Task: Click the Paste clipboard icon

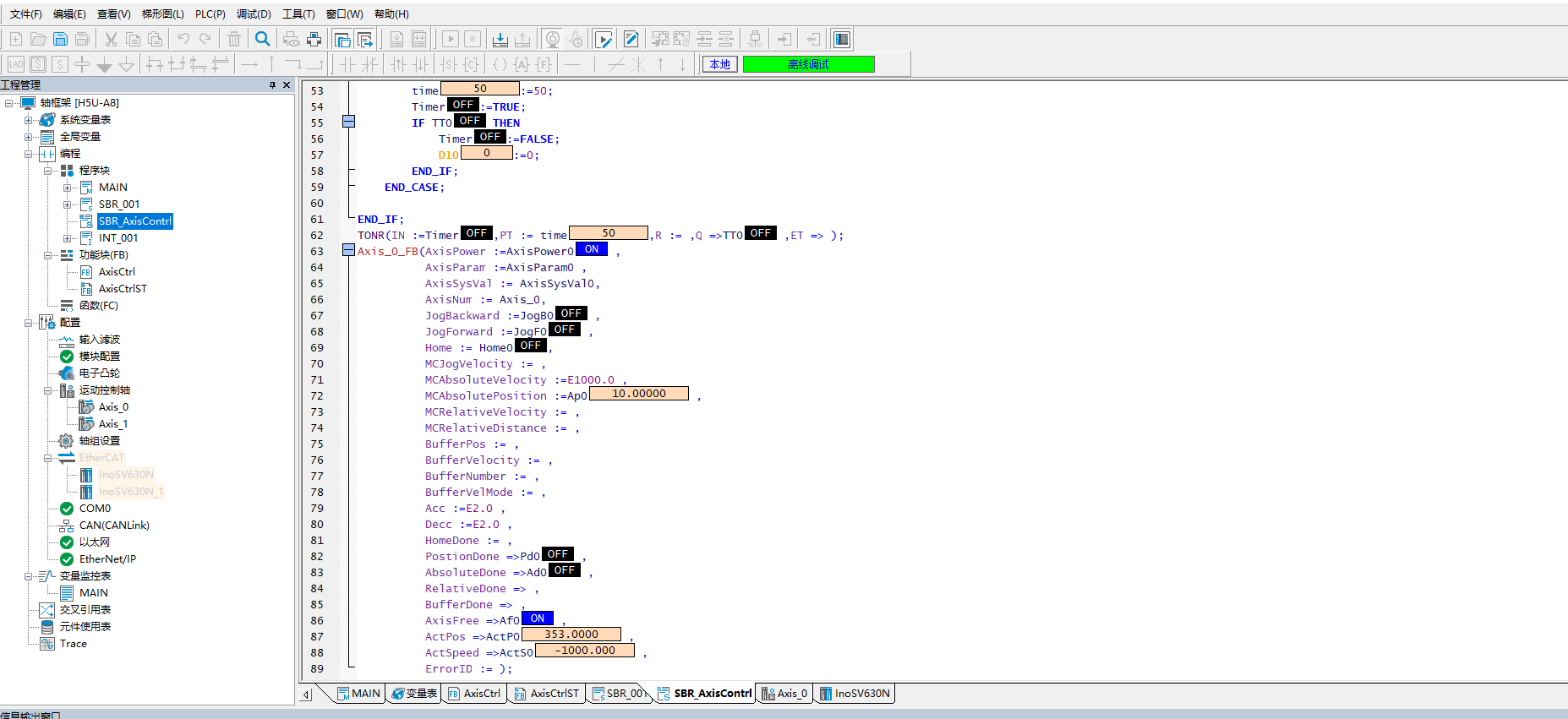Action: point(155,39)
